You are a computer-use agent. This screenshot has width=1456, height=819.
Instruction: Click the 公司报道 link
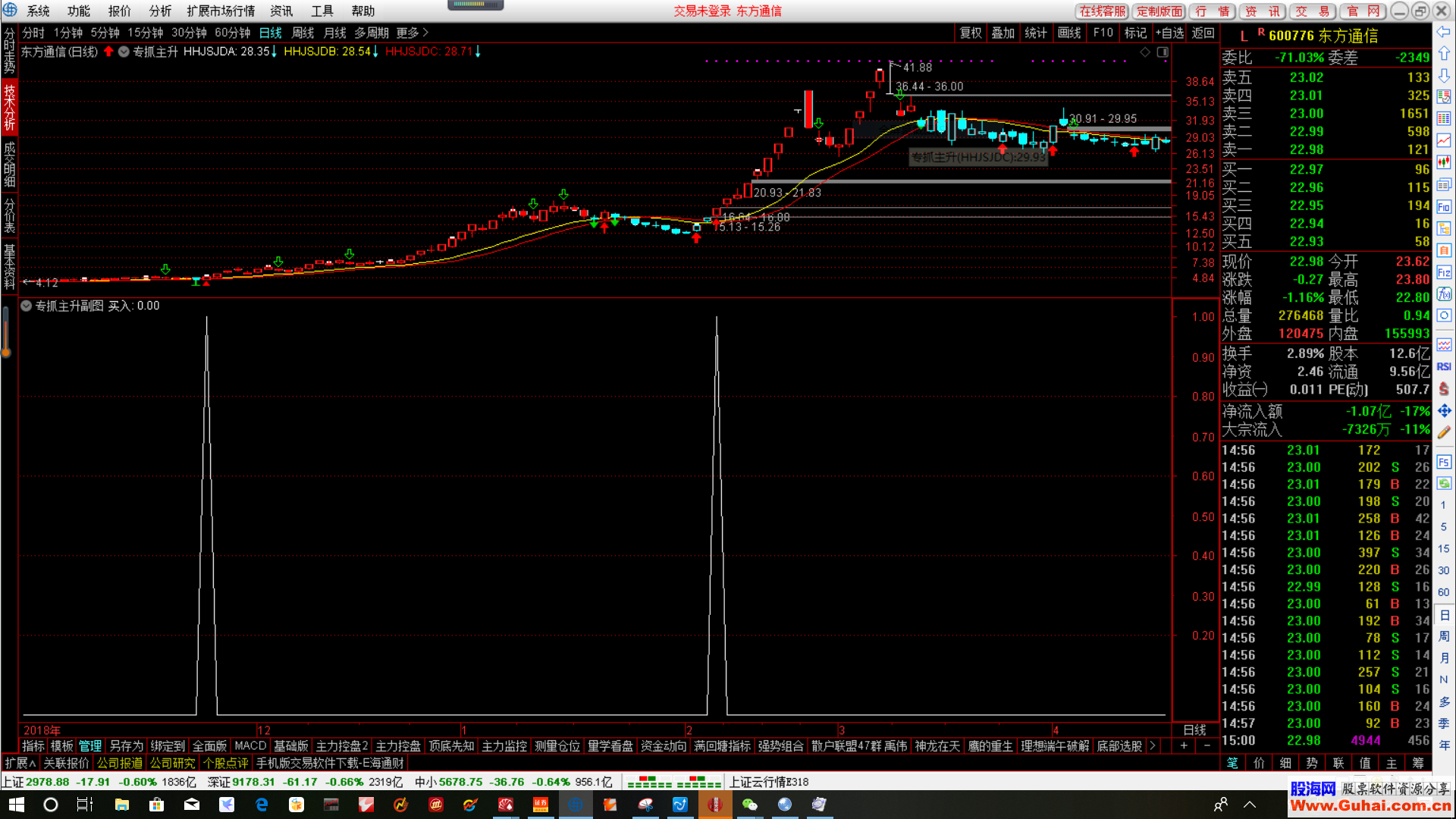coord(119,763)
